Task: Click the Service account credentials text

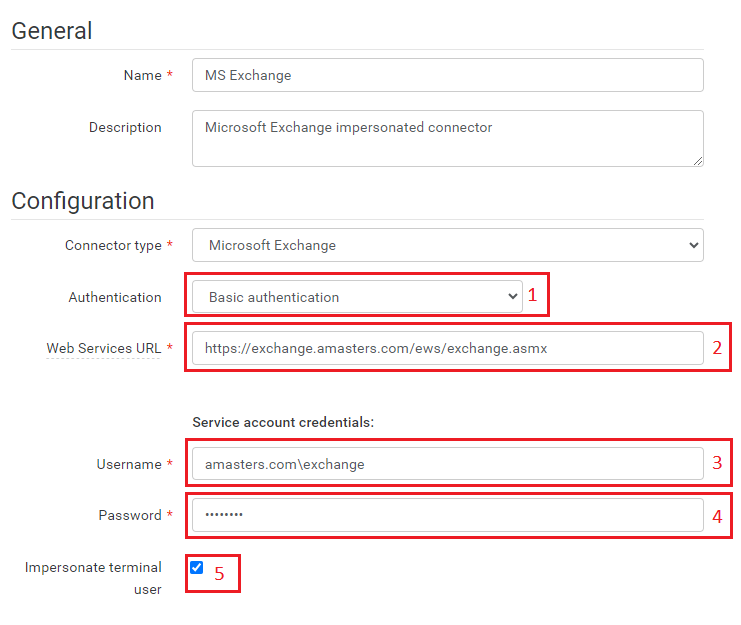Action: click(283, 422)
